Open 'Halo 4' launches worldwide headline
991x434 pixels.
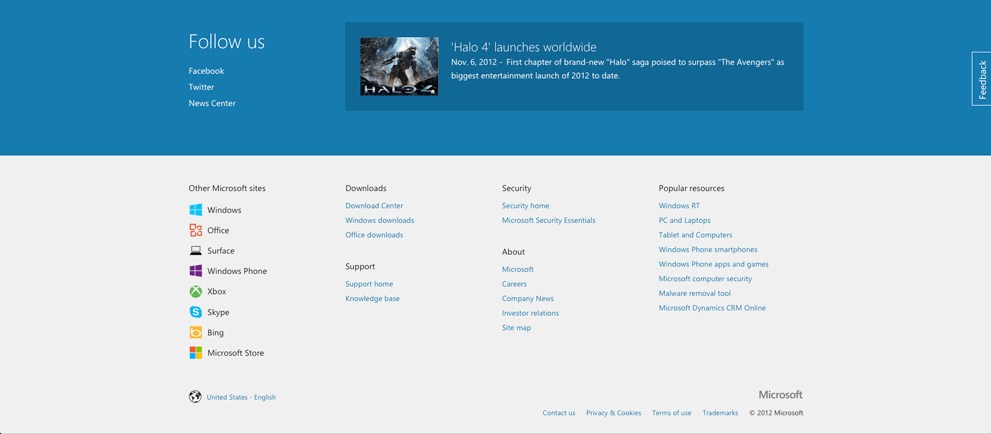(524, 47)
